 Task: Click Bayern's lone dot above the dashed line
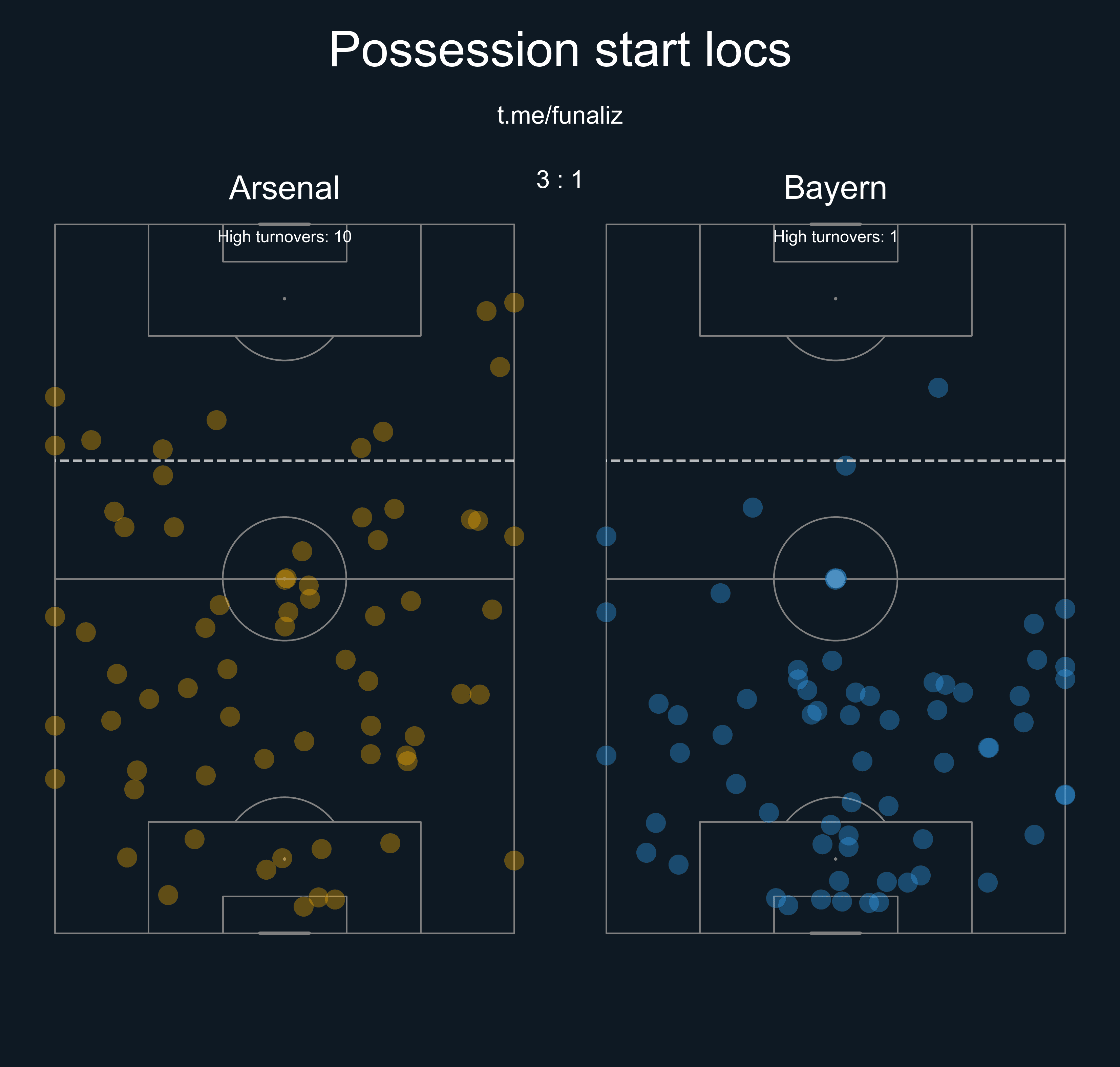pos(937,388)
